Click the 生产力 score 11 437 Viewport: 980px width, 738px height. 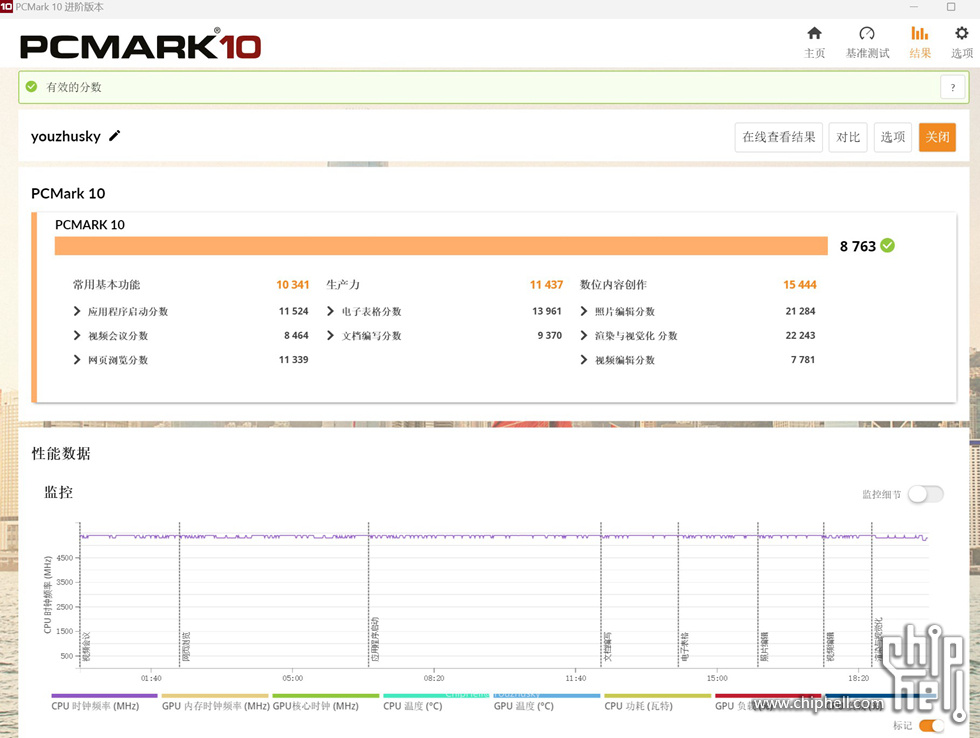click(546, 285)
